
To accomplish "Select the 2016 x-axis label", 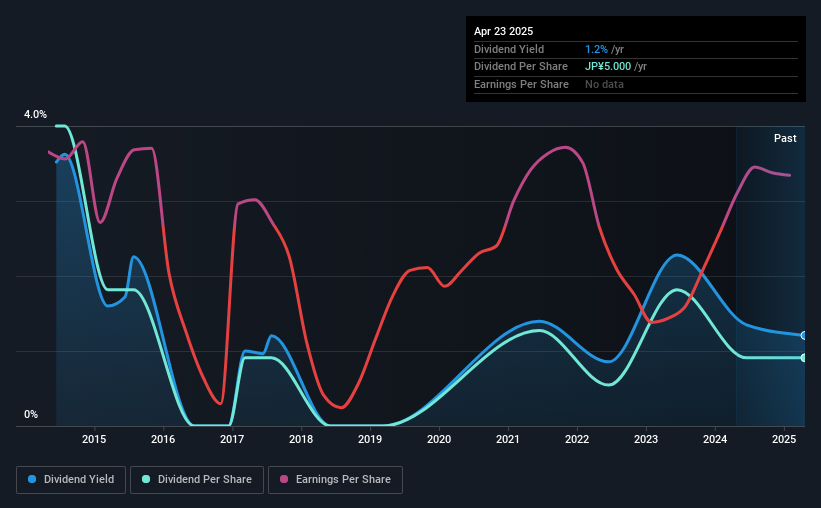I will (x=163, y=439).
